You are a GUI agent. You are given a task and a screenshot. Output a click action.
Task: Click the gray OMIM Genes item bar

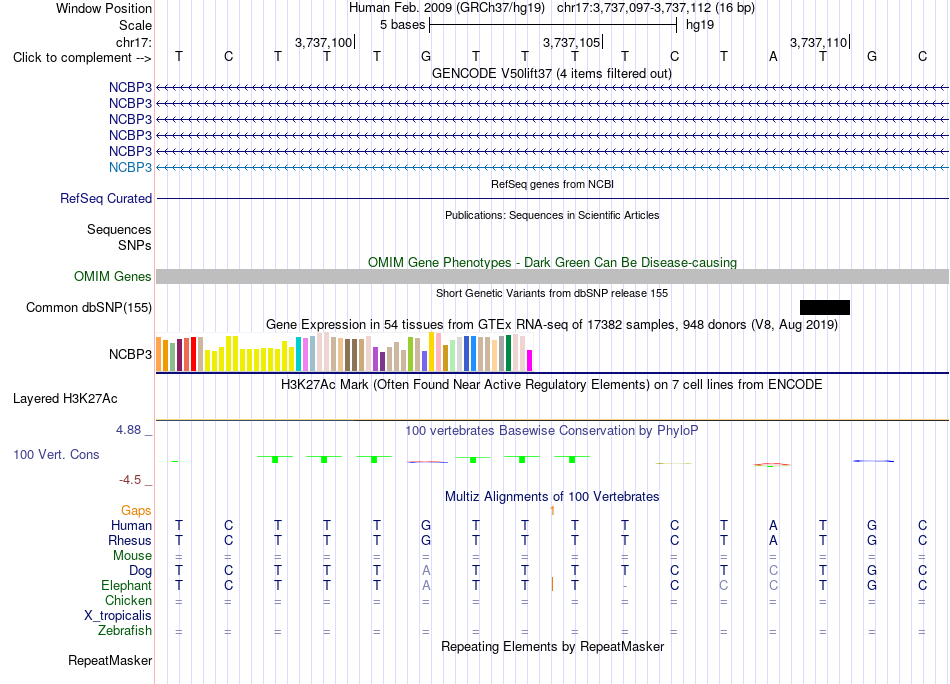[x=552, y=277]
